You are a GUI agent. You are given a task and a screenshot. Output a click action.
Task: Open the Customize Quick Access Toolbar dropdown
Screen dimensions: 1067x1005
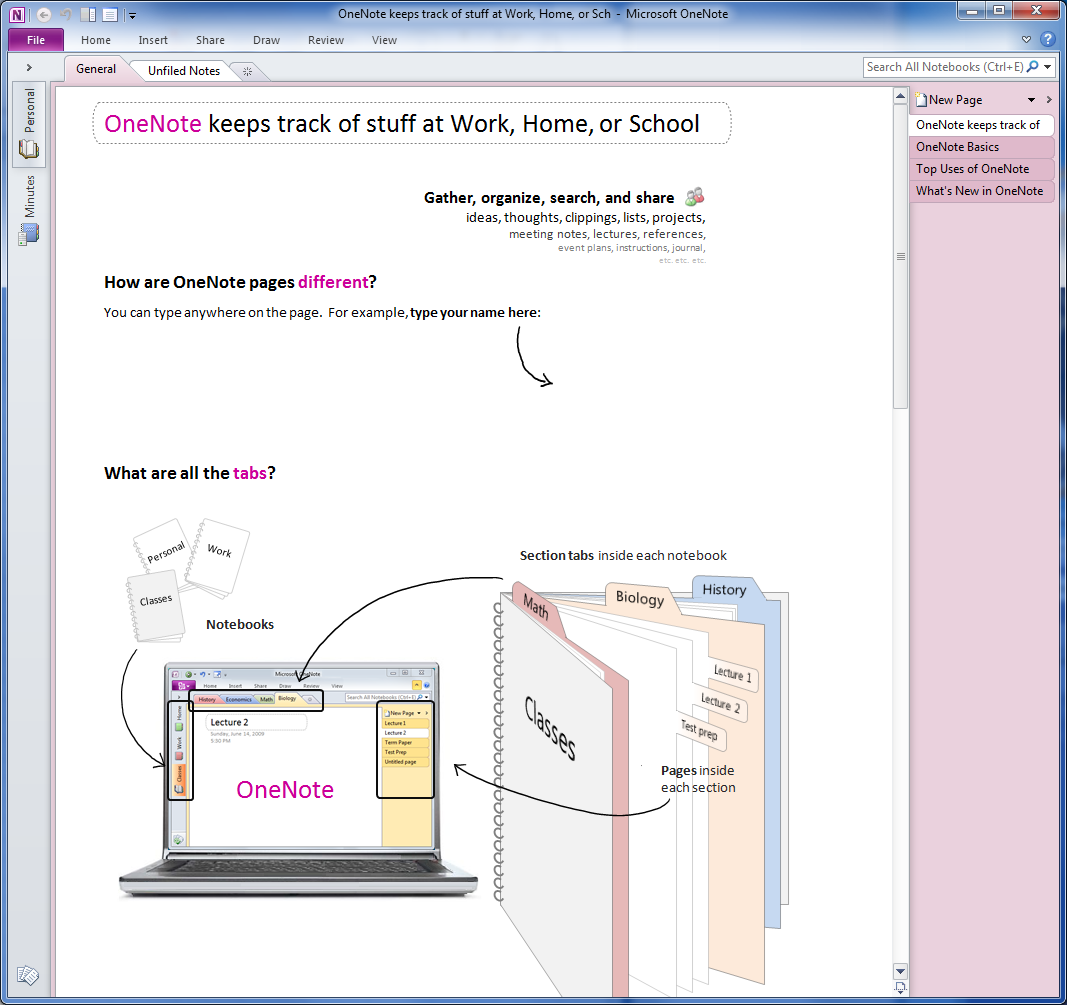tap(132, 15)
